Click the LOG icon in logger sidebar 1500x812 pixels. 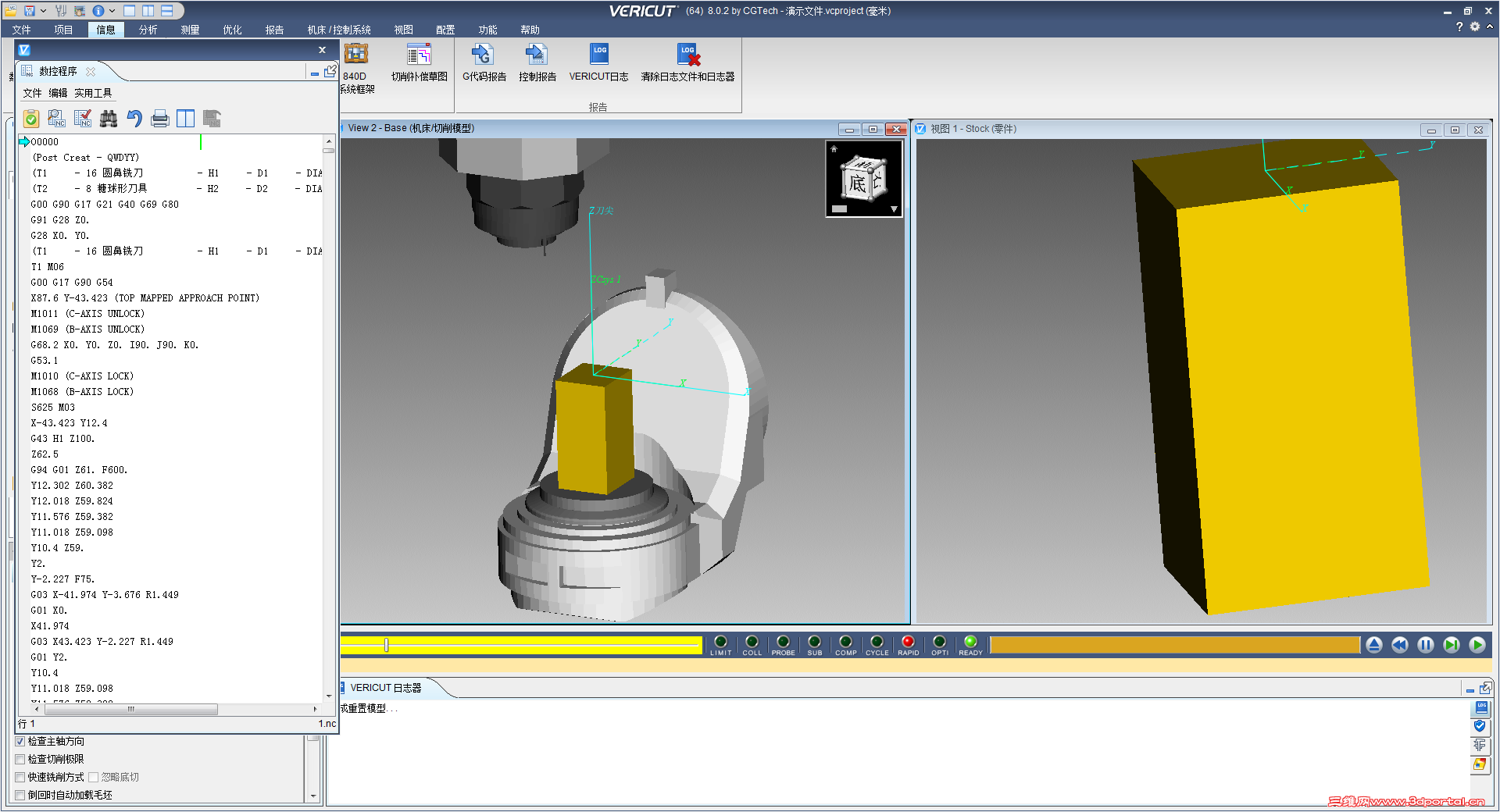click(x=1481, y=709)
